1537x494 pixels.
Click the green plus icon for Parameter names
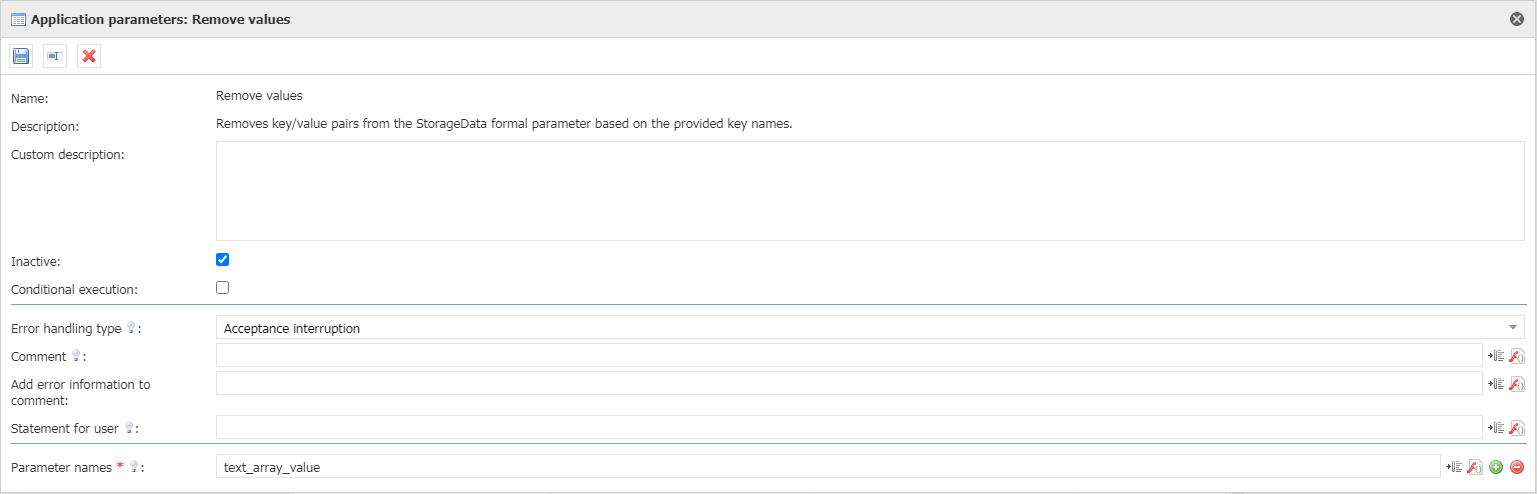[1496, 467]
